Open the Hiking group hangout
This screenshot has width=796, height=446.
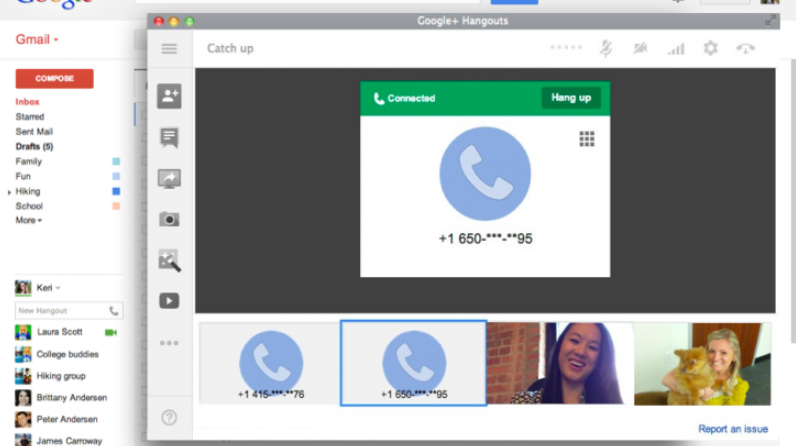point(61,376)
